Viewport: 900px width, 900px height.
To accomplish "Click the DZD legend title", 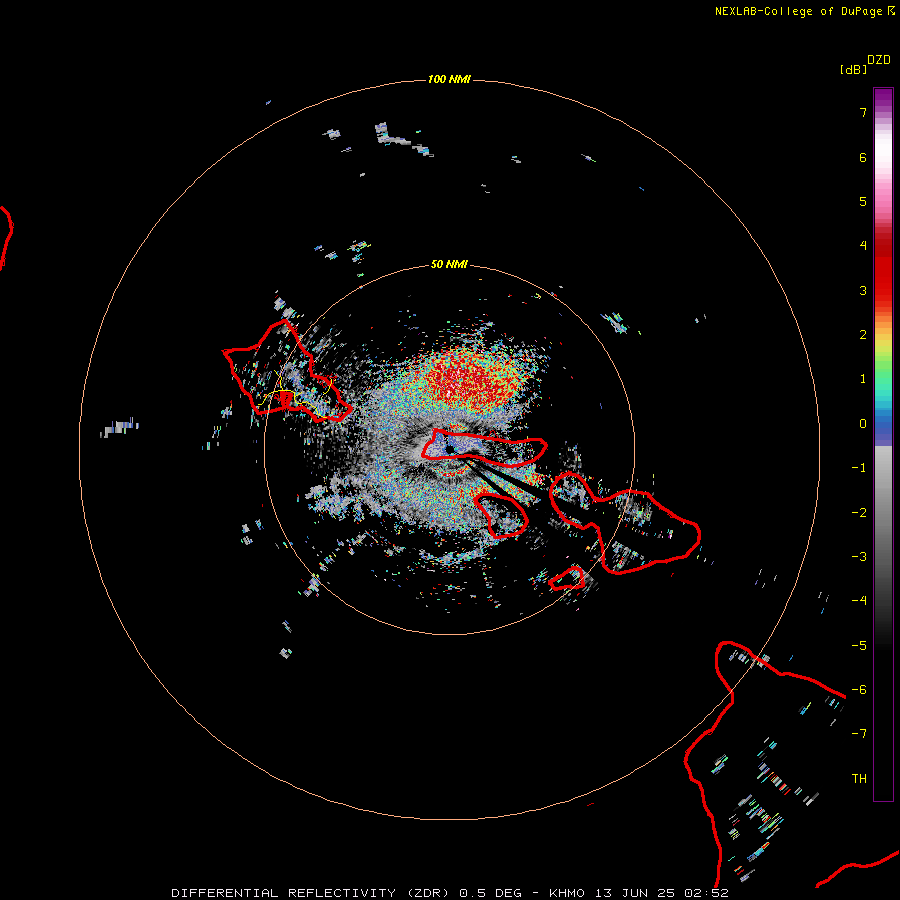I will [x=879, y=60].
